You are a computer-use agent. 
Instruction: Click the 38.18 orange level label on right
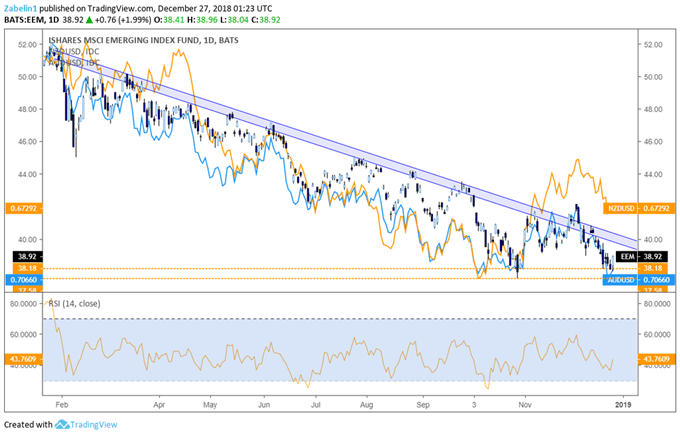click(x=653, y=268)
